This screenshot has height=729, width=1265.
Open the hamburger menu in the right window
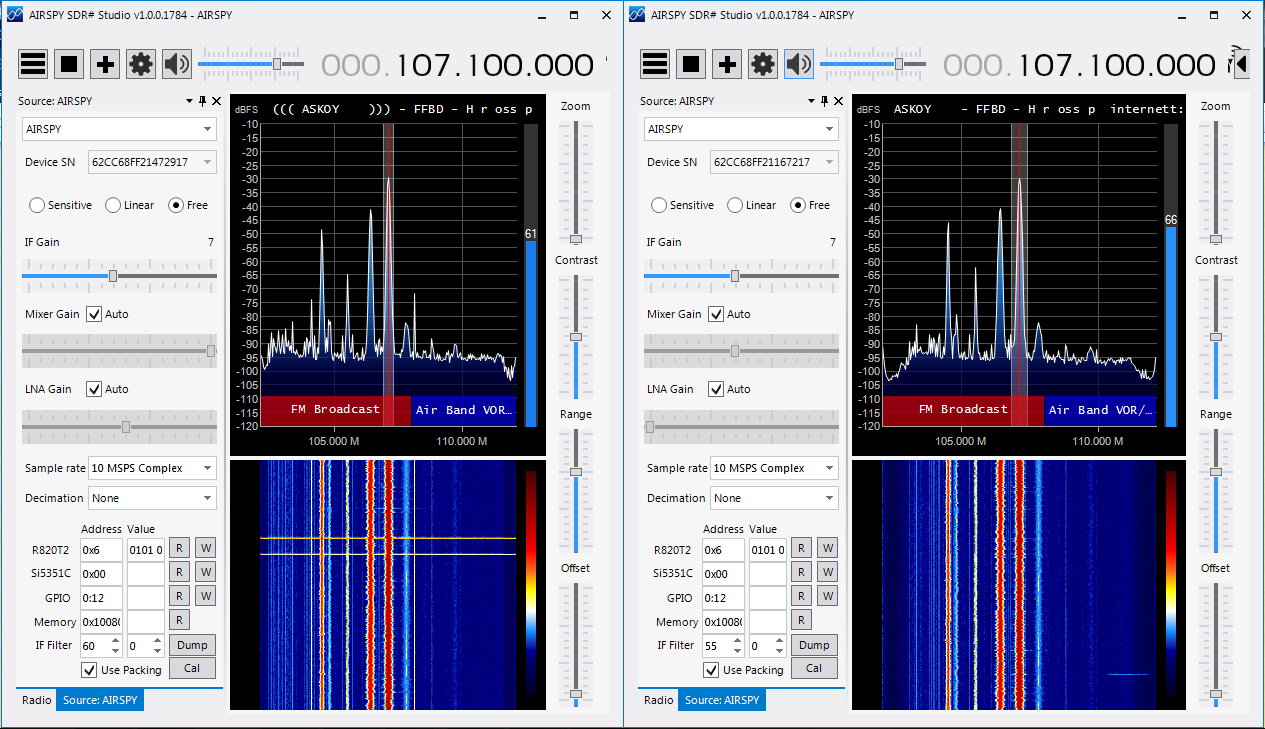pyautogui.click(x=655, y=65)
